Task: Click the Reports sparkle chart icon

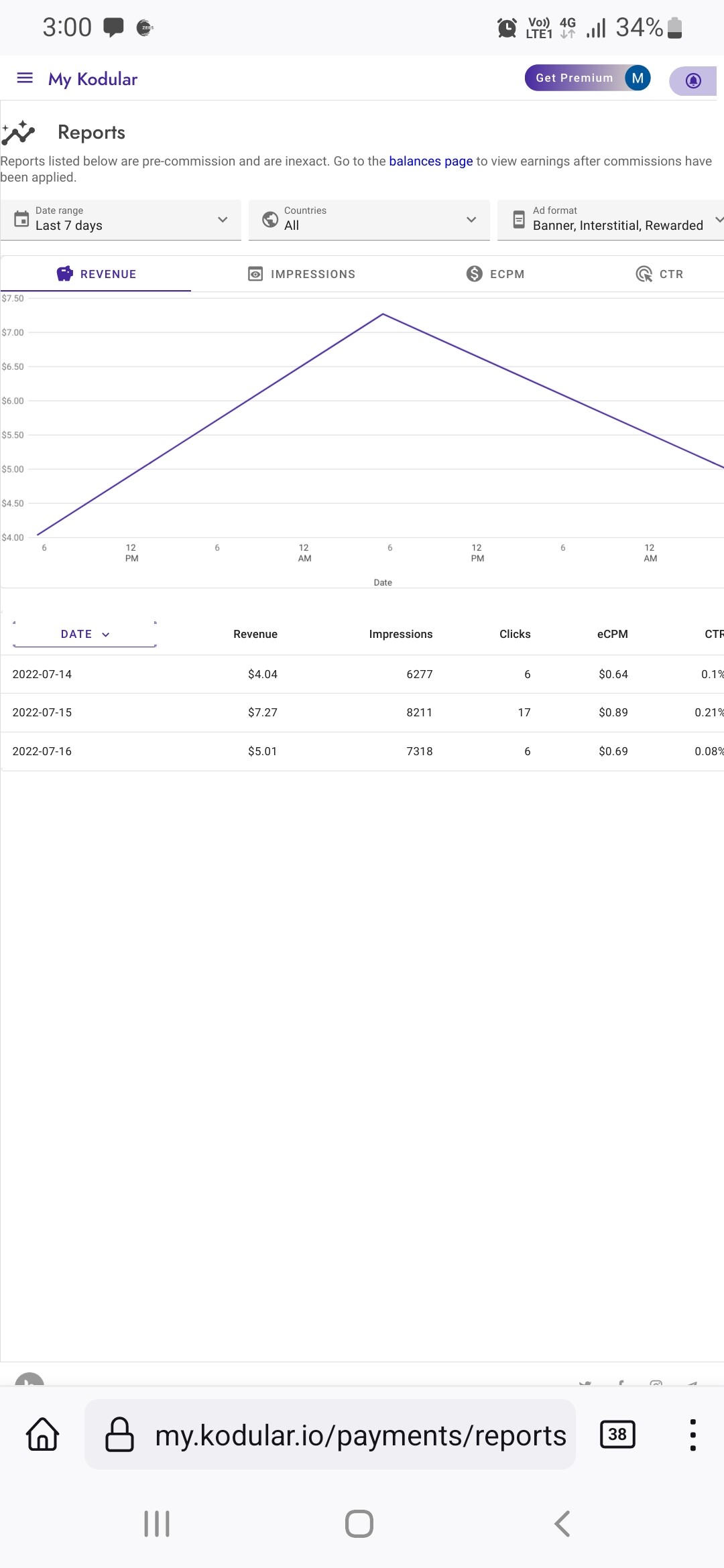Action: (x=18, y=133)
